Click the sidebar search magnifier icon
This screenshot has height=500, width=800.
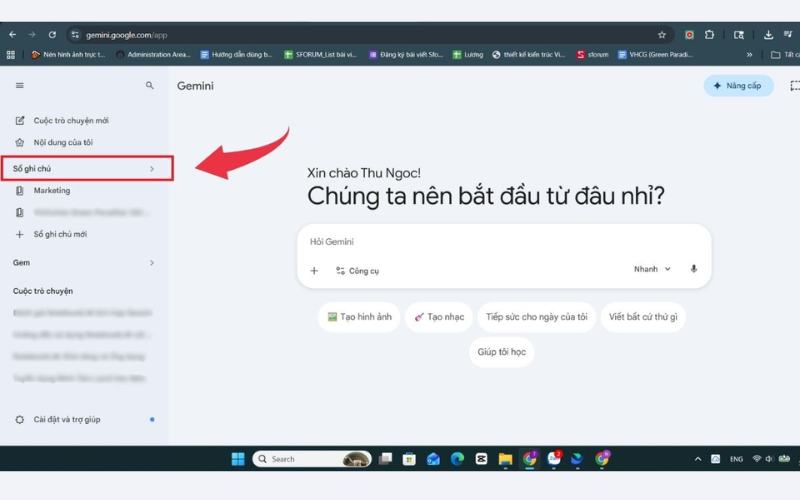pyautogui.click(x=149, y=85)
